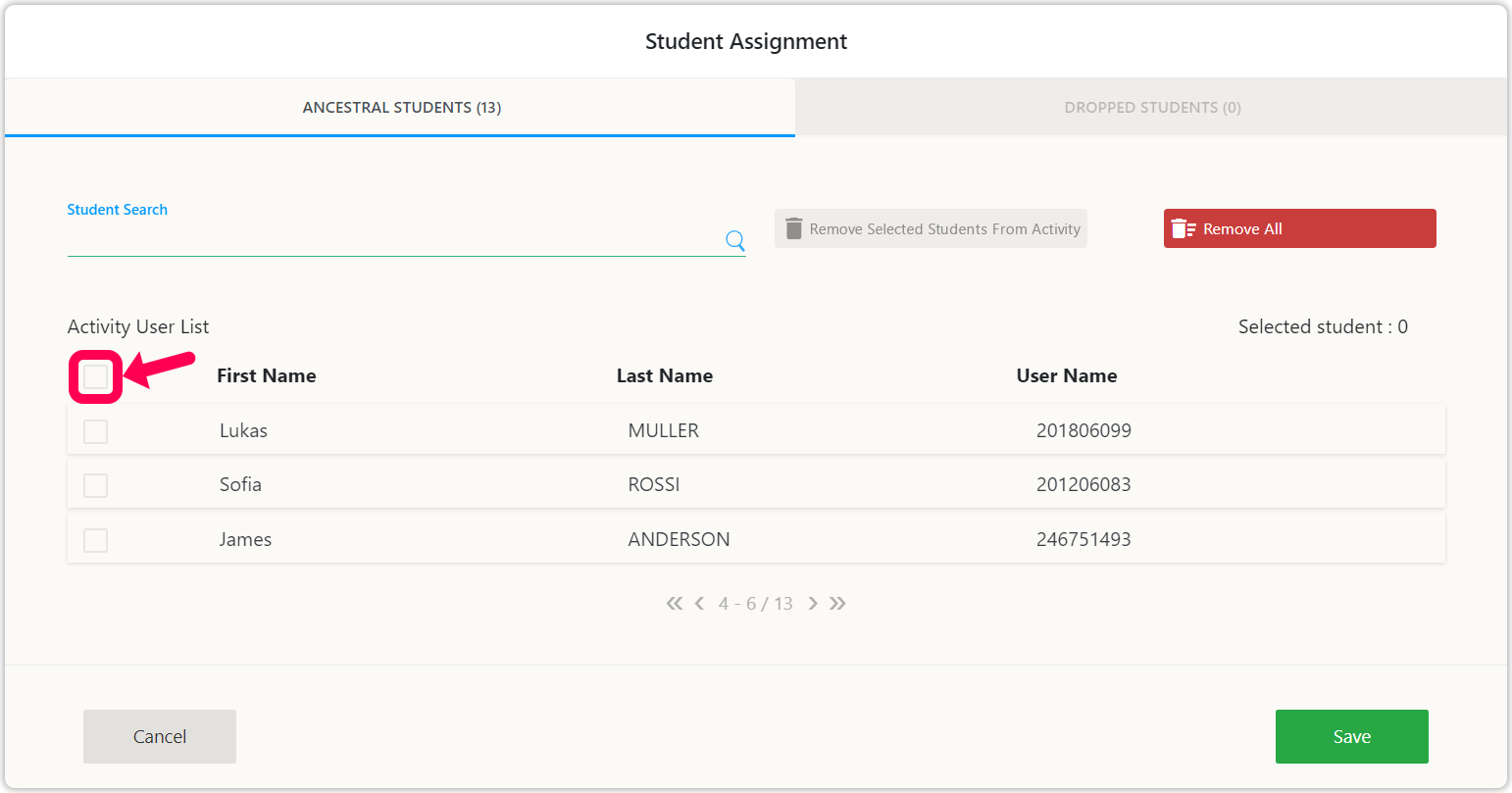Check the box for Sofia ROSSI
The height and width of the screenshot is (793, 1512).
tap(95, 485)
